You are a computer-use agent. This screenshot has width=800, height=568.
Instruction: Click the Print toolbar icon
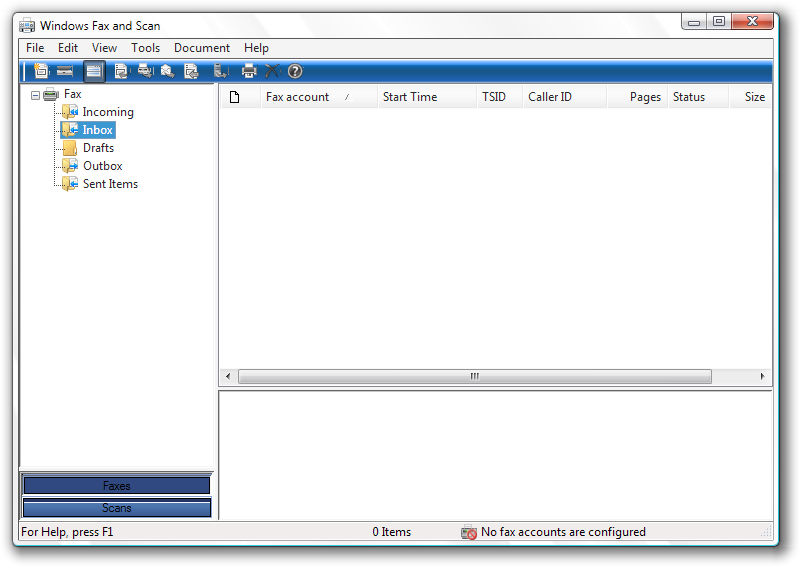tap(249, 71)
